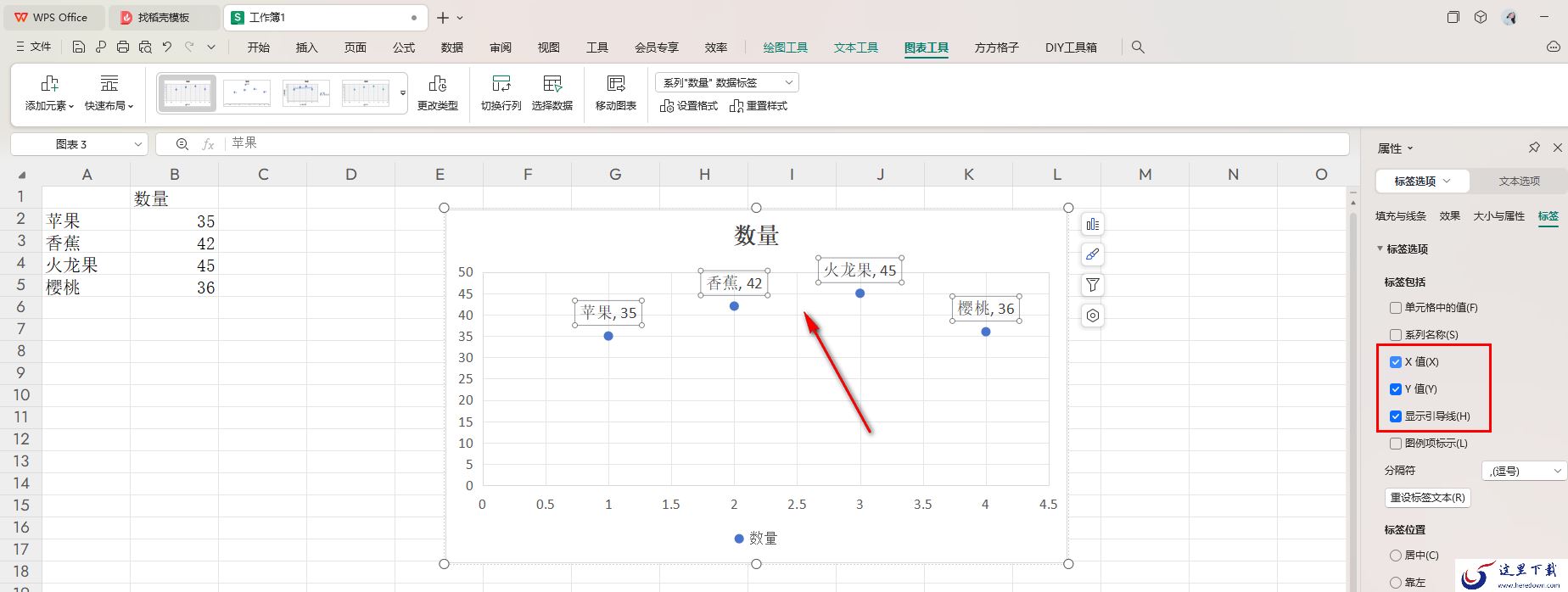Click the Save icon in quick access toolbar
1568x592 pixels.
click(x=79, y=47)
